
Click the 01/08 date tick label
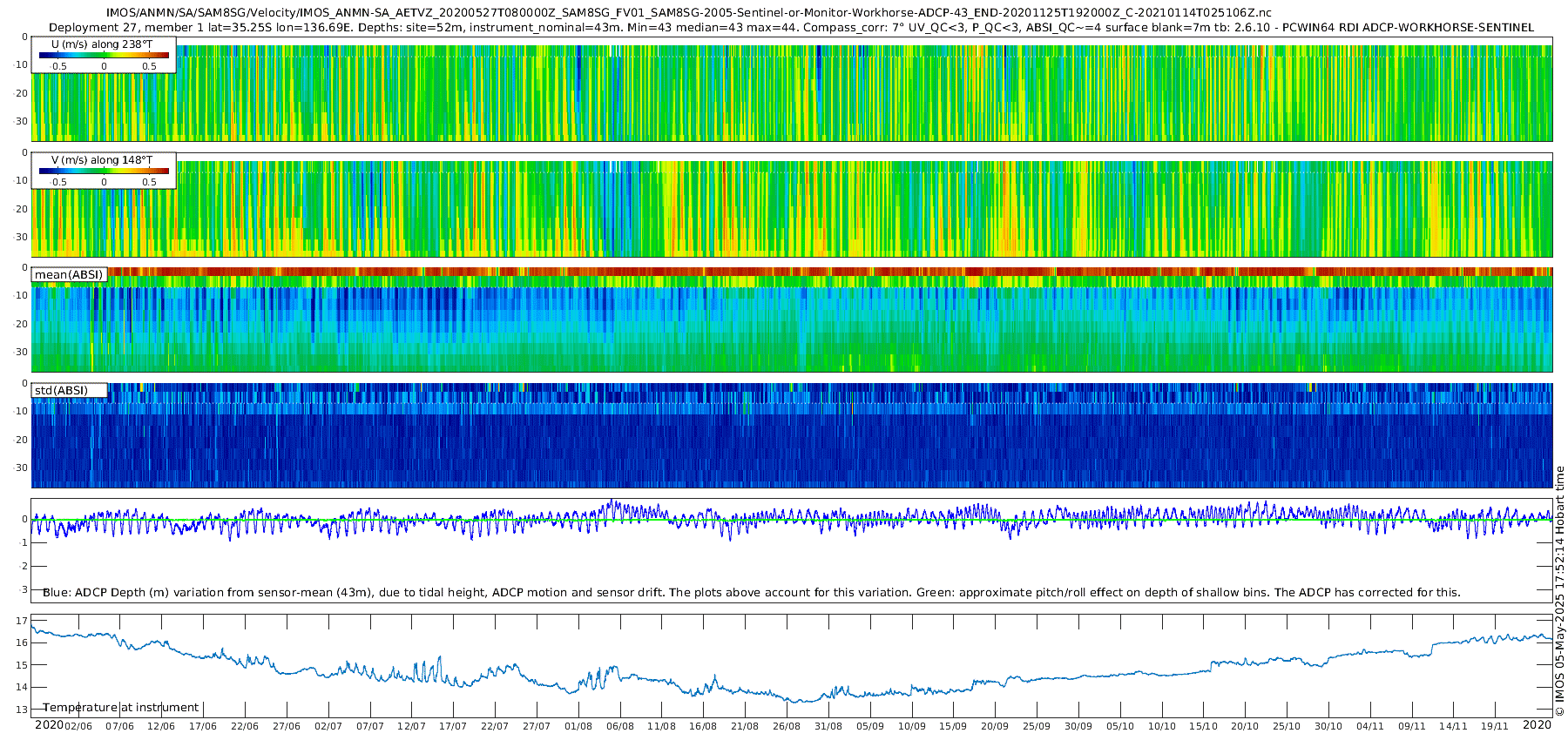click(578, 726)
